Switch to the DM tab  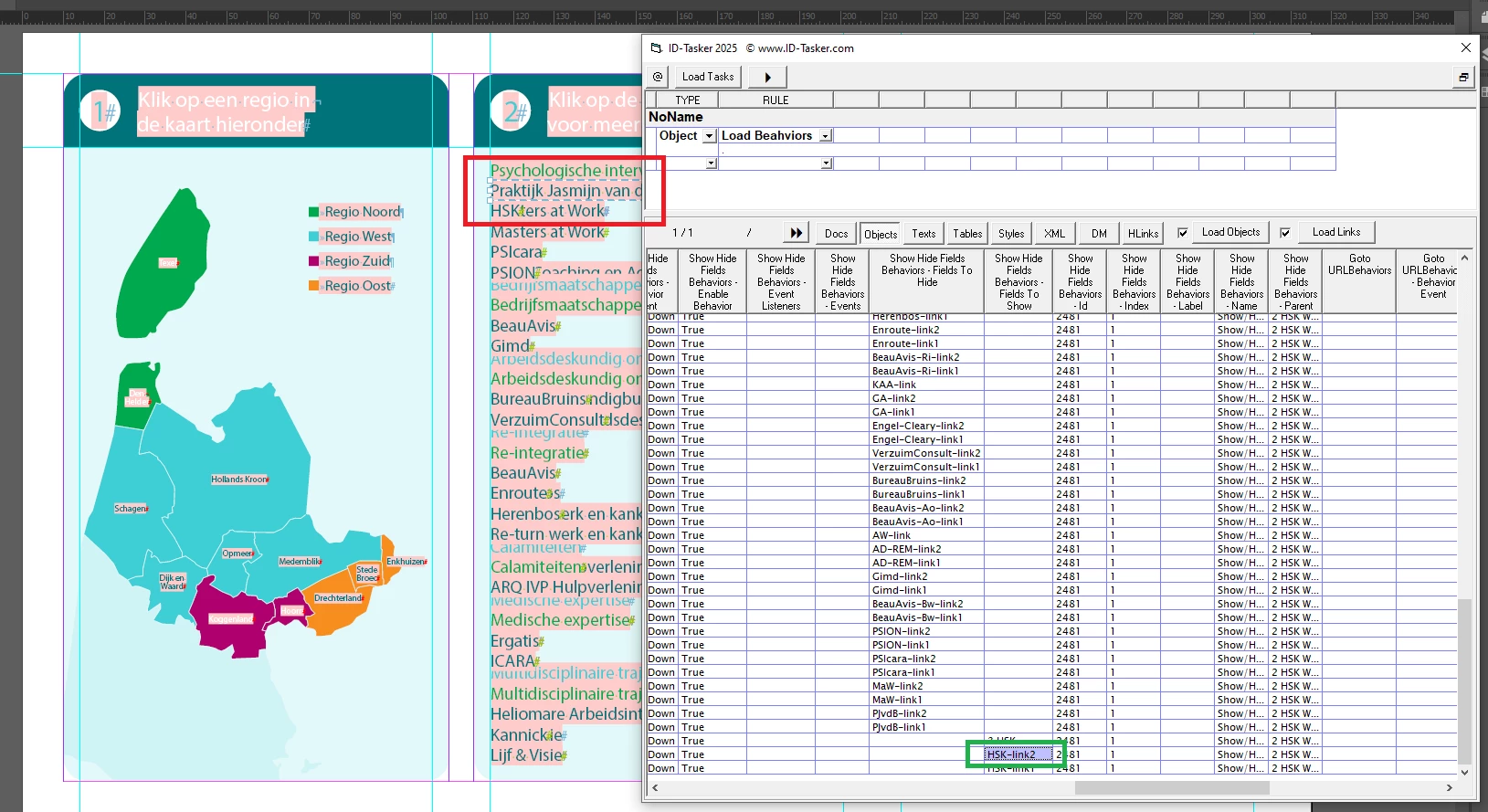point(1099,234)
